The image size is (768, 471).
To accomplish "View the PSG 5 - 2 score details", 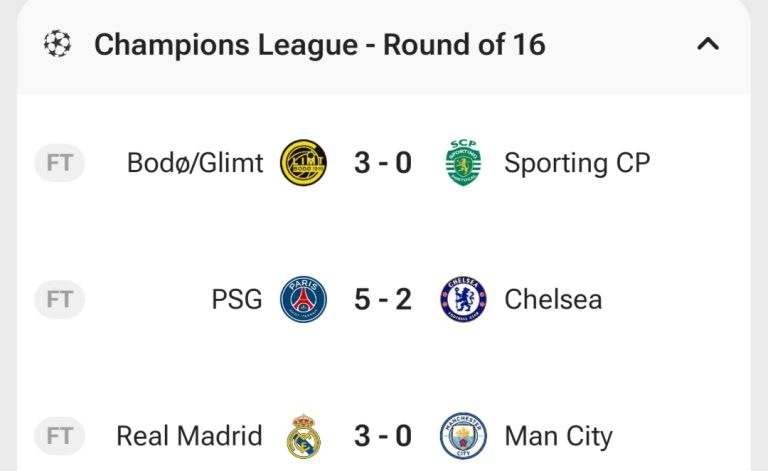I will point(383,299).
